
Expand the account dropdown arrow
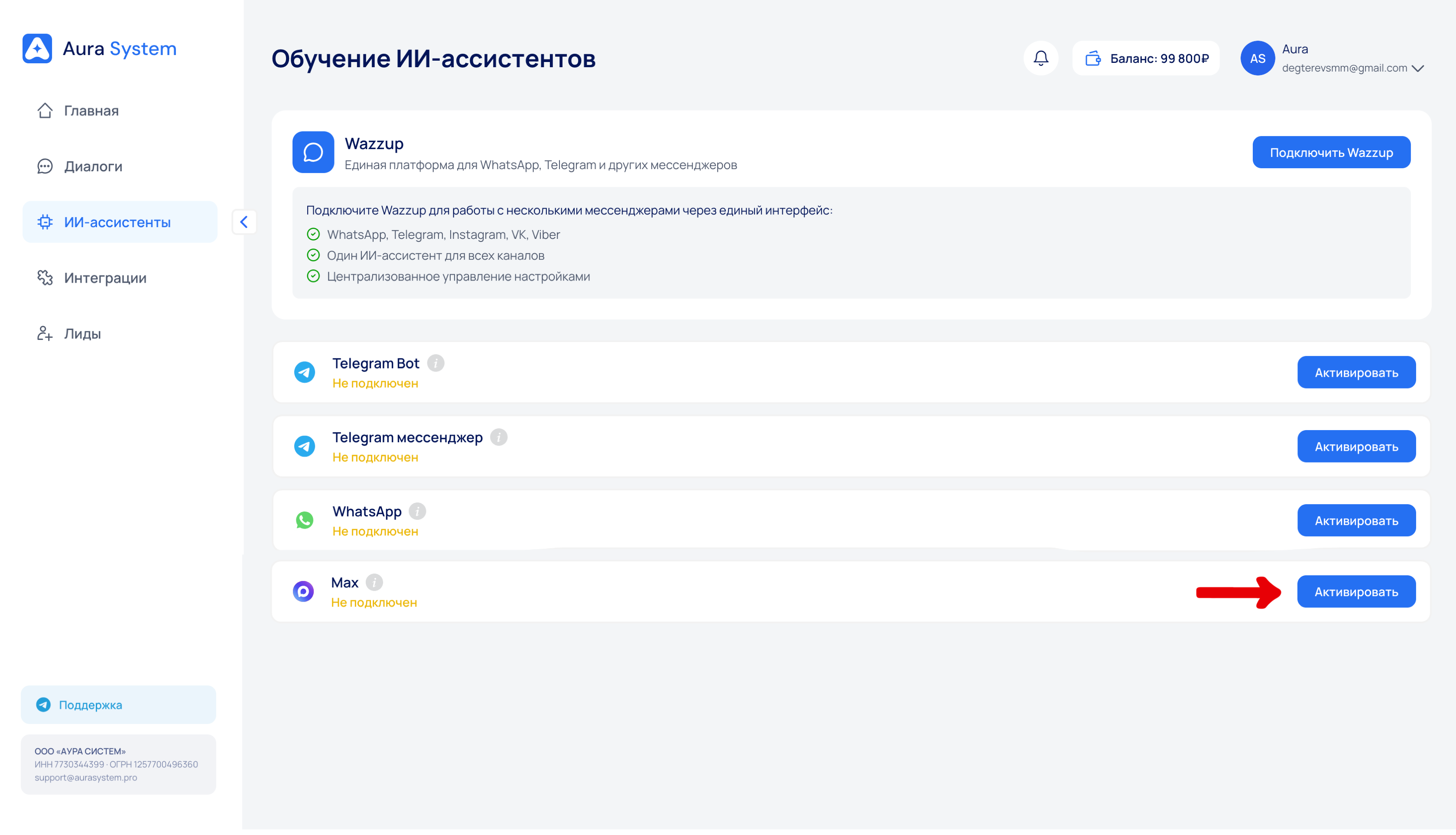(x=1417, y=68)
